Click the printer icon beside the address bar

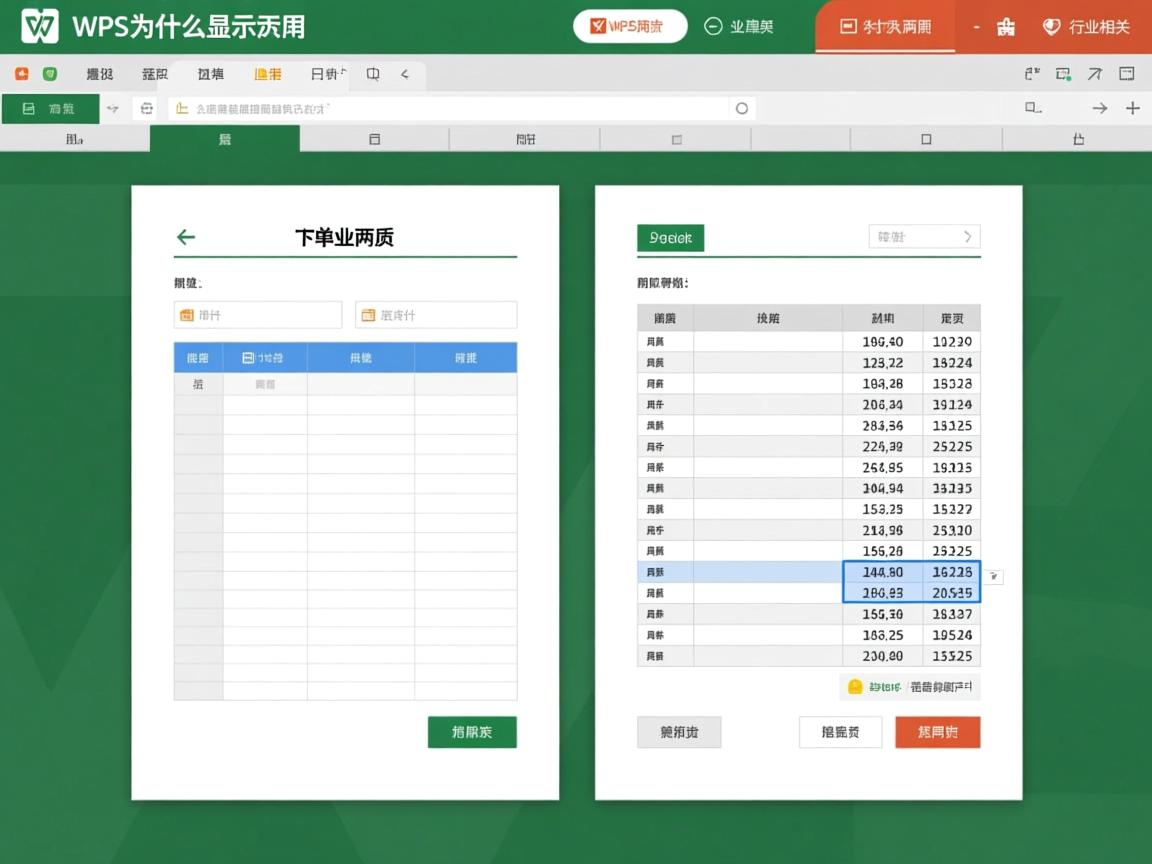[x=146, y=108]
